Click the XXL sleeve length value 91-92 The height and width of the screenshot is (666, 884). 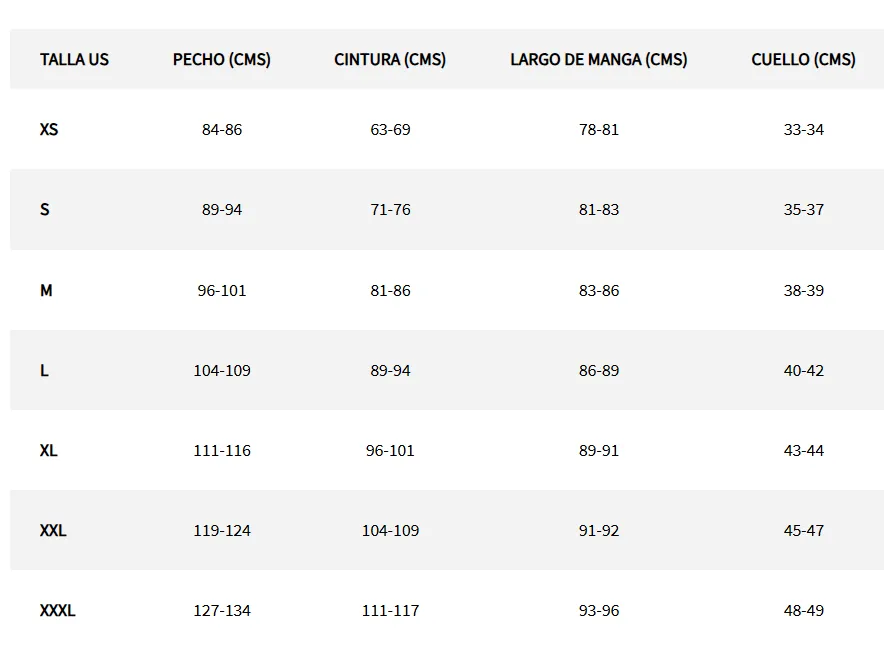[599, 531]
